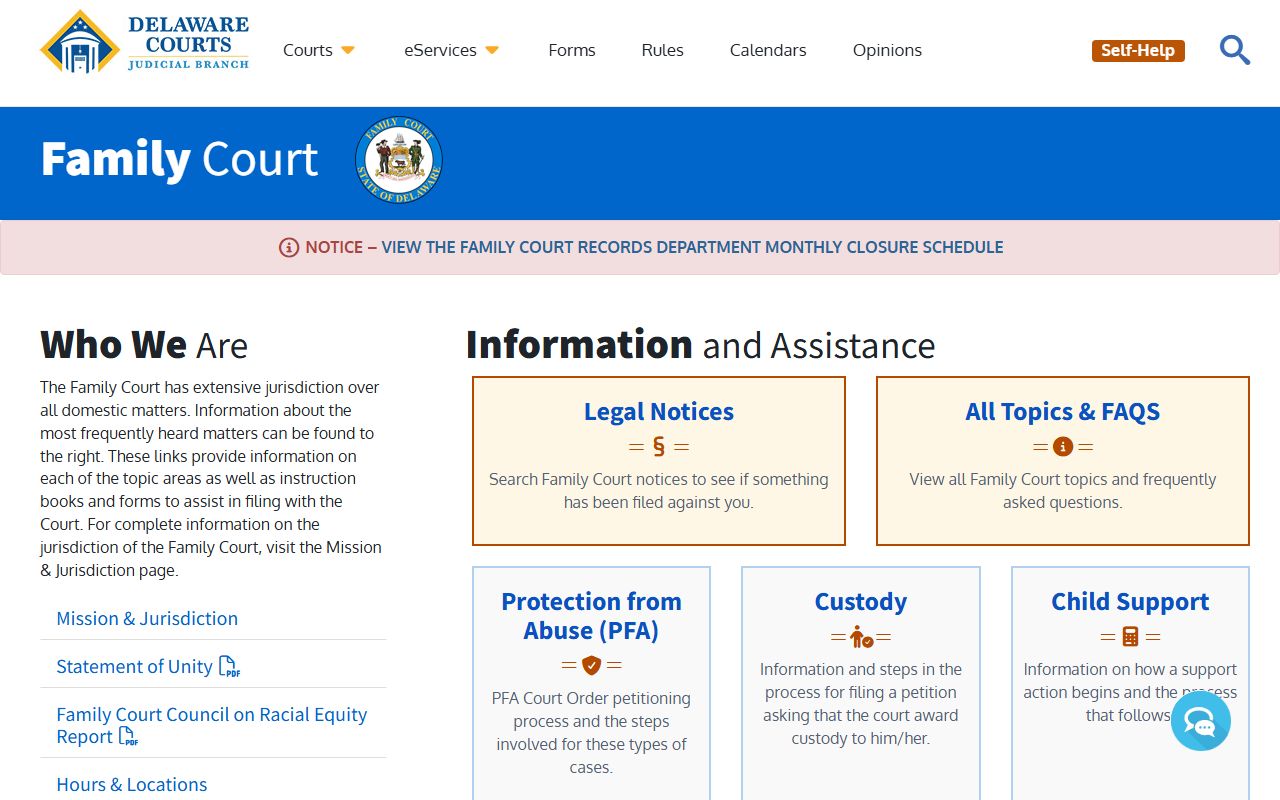Click PDF icon beside Racial Equity Report
This screenshot has height=800, width=1280.
tap(128, 737)
